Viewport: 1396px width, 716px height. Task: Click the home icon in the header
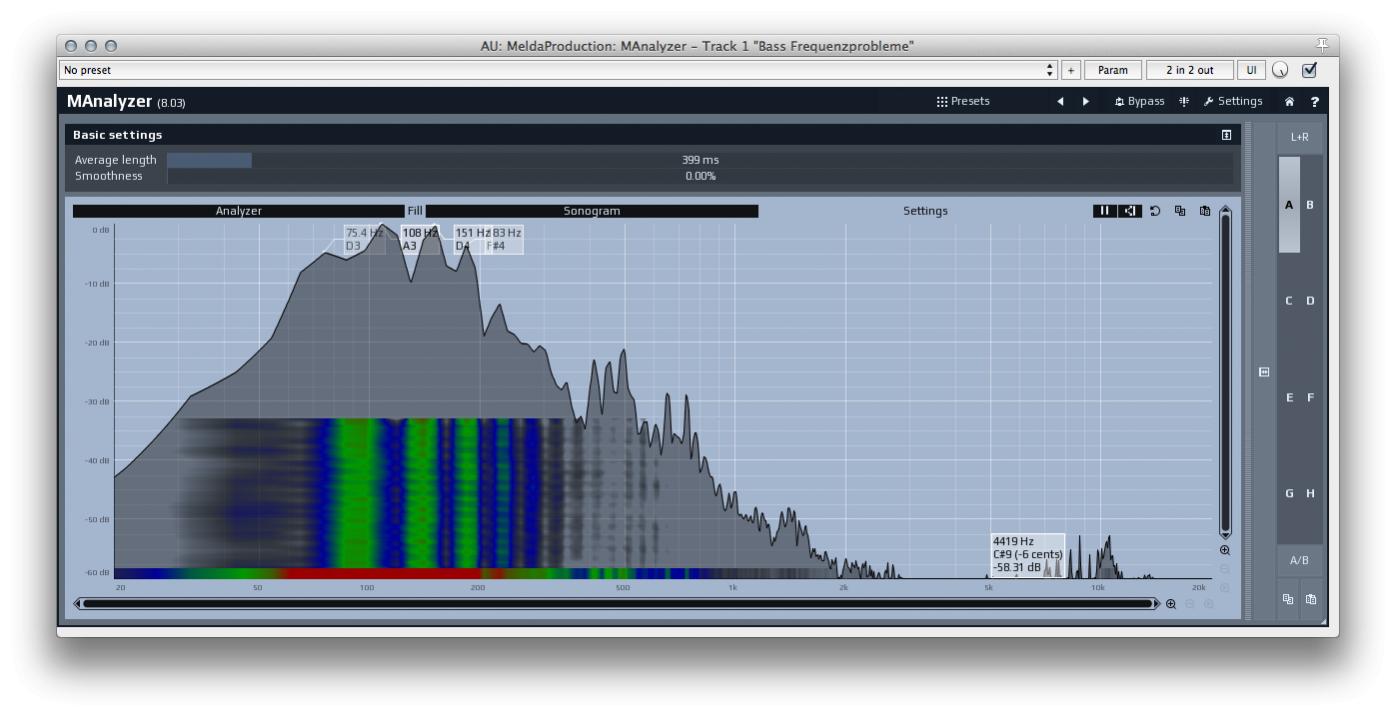1289,101
